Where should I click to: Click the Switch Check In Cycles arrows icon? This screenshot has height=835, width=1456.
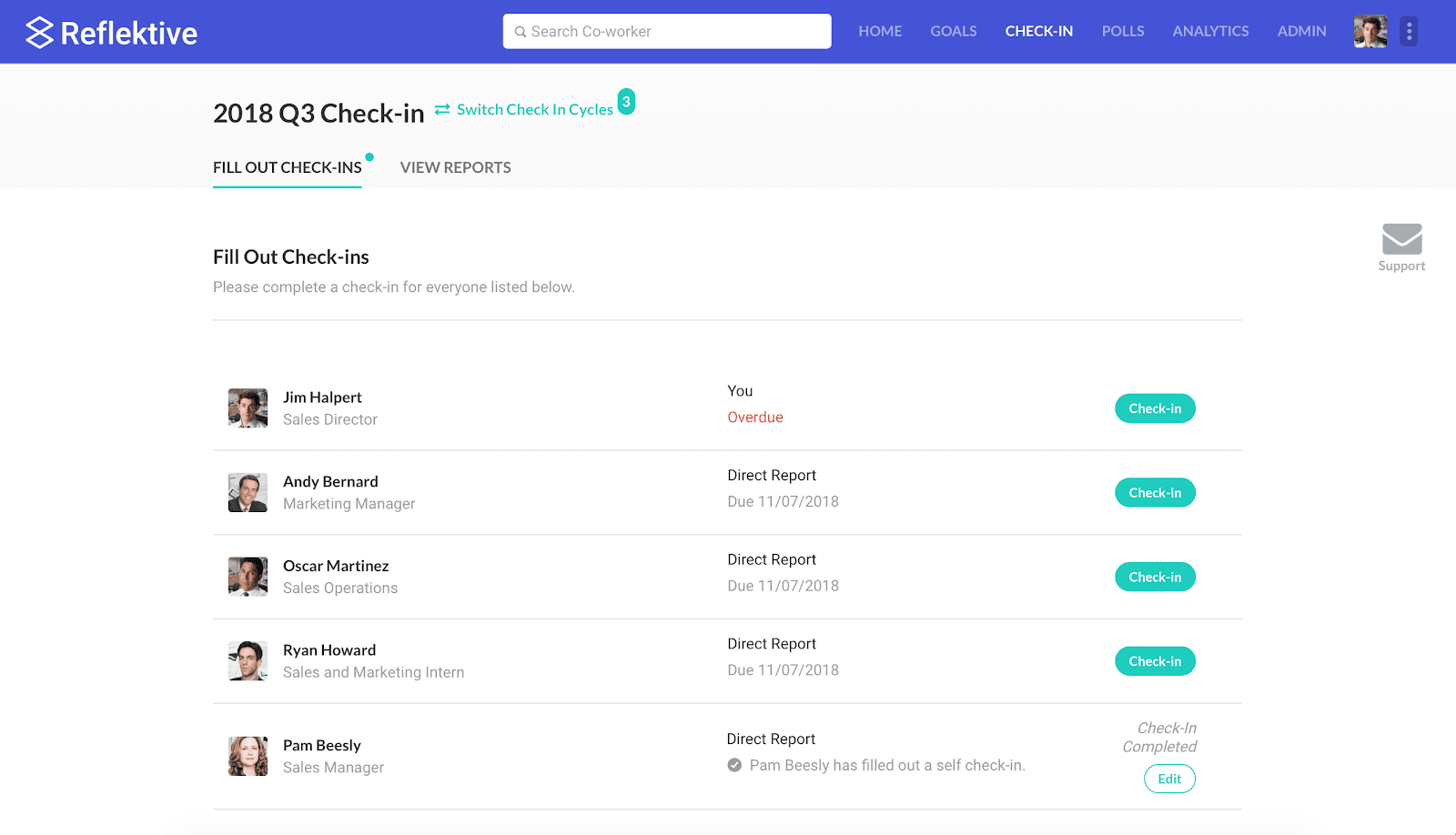tap(442, 110)
